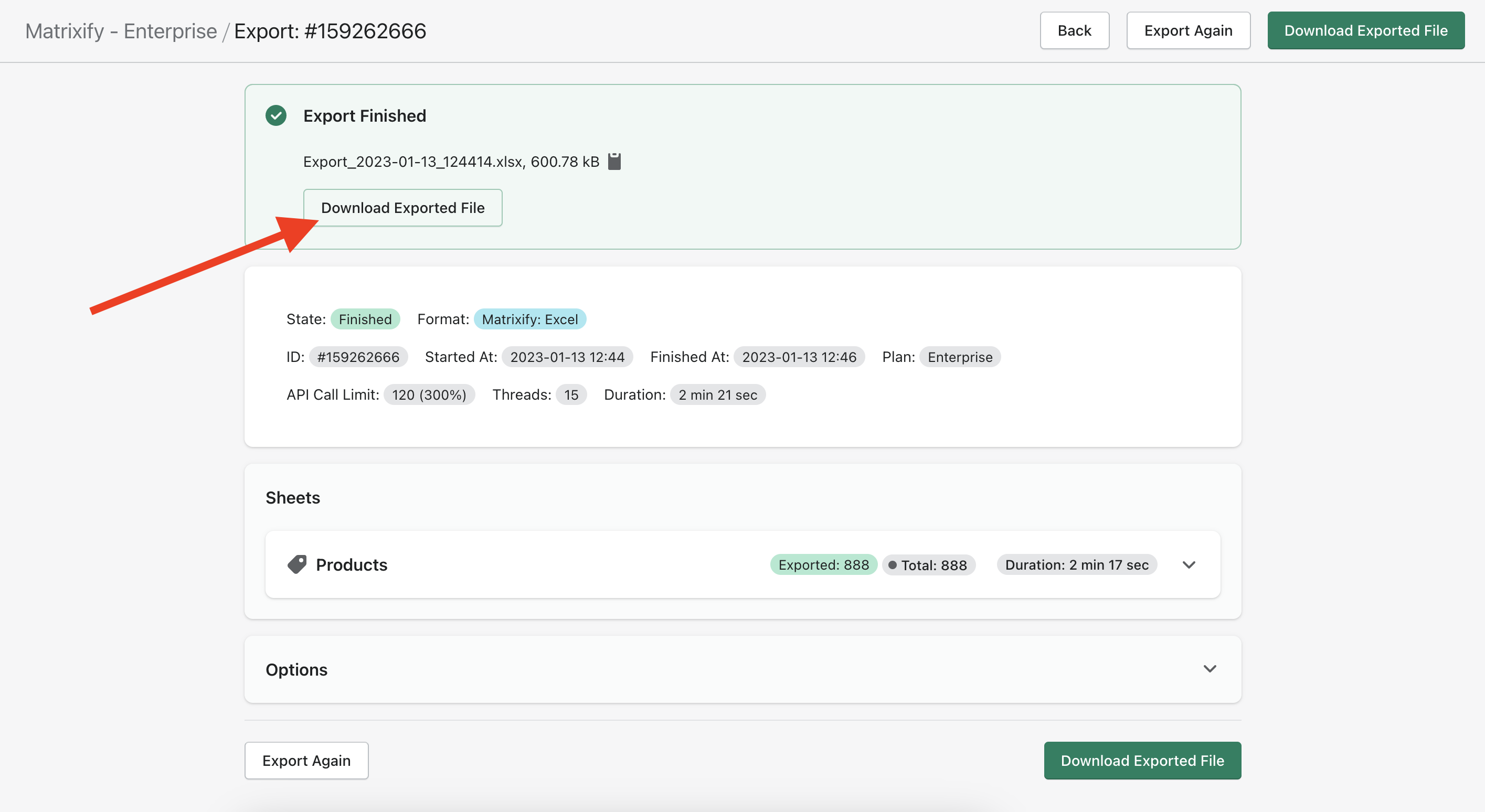
Task: Click Export Again in the top toolbar
Action: pos(1188,30)
